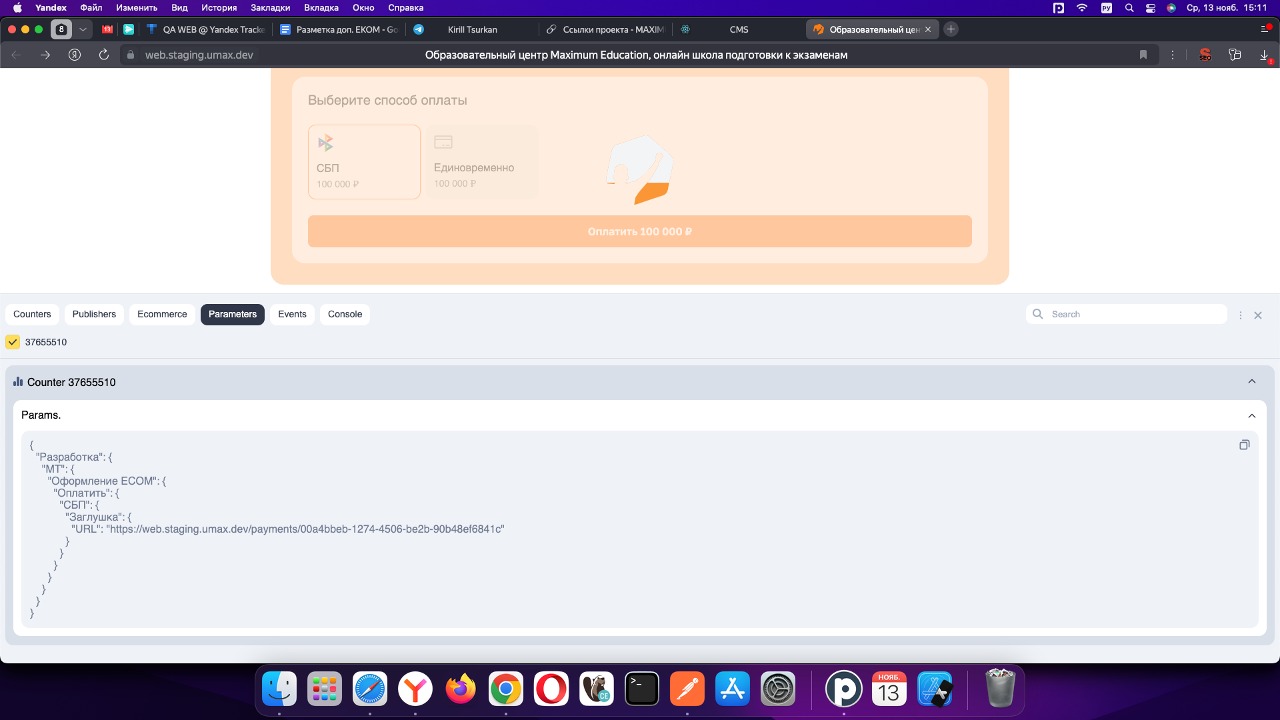Open the Events tab
1280x720 pixels.
[x=292, y=314]
